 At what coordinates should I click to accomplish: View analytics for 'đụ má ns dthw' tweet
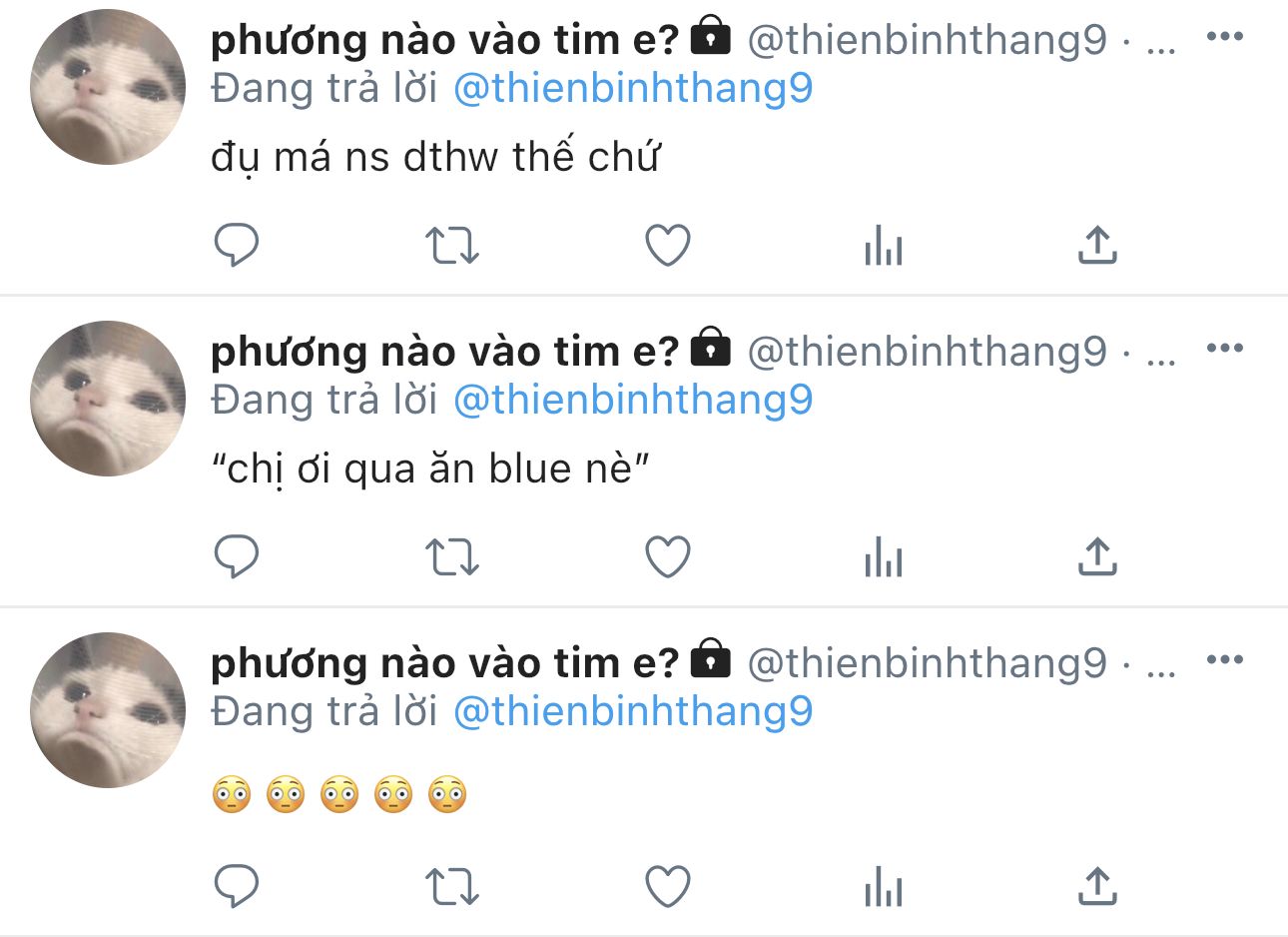click(884, 245)
